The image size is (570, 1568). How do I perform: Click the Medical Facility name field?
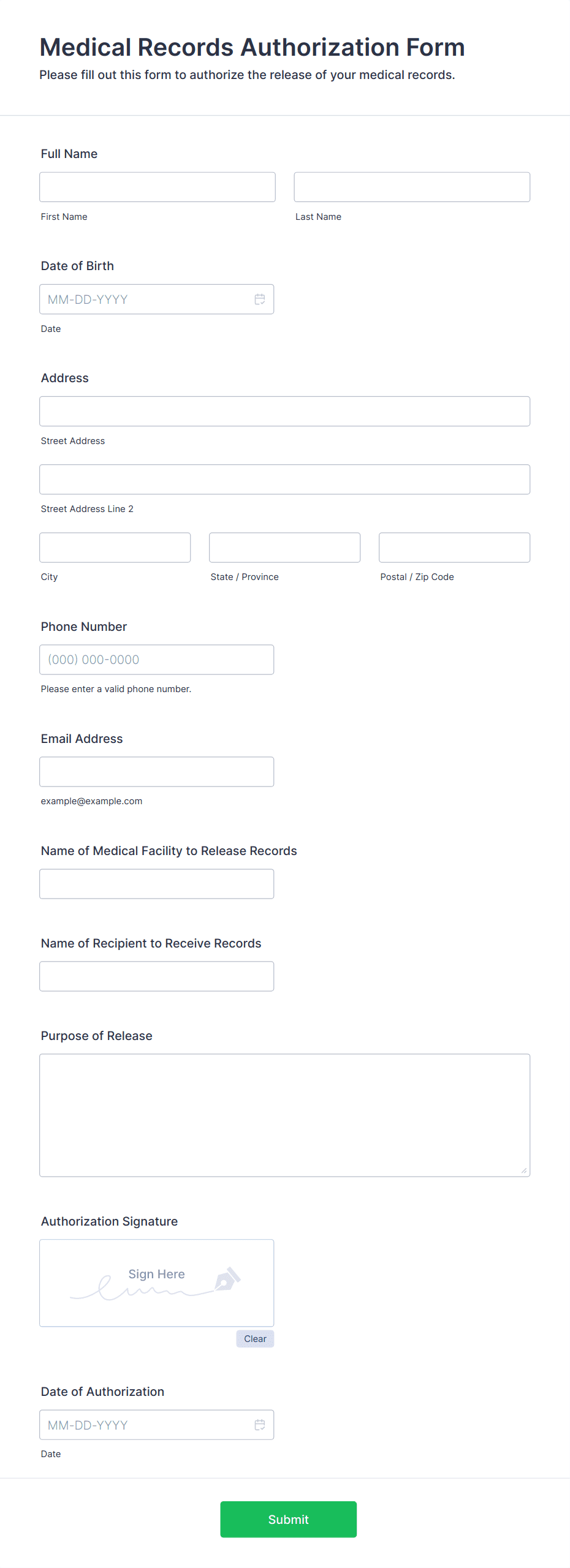point(156,884)
